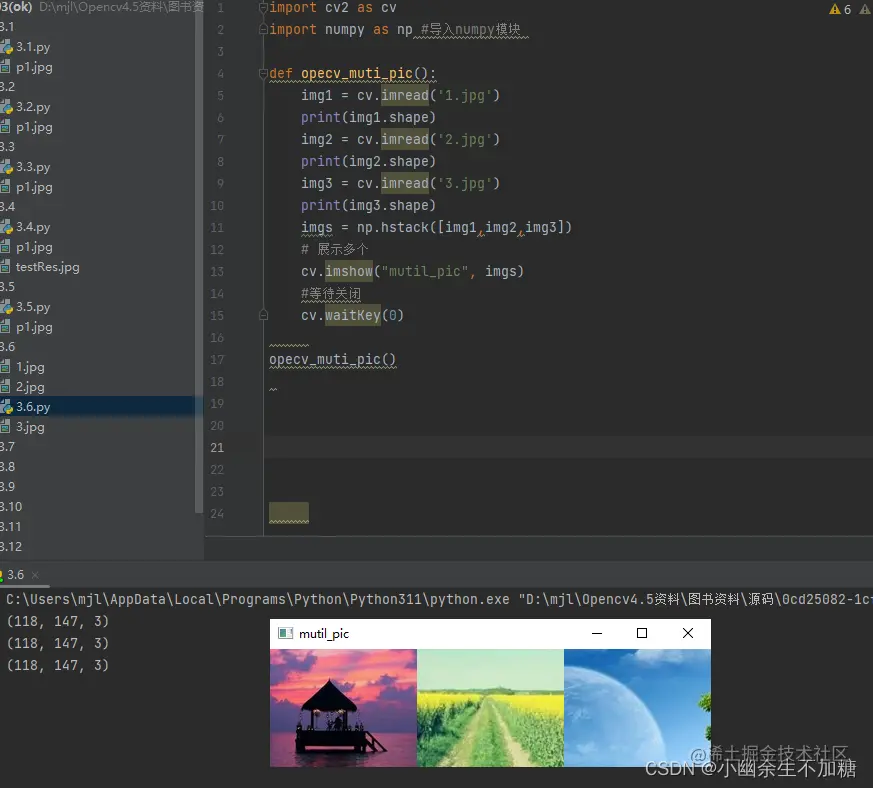Open 3.5.py in the project tree
This screenshot has width=873, height=788.
(x=32, y=307)
